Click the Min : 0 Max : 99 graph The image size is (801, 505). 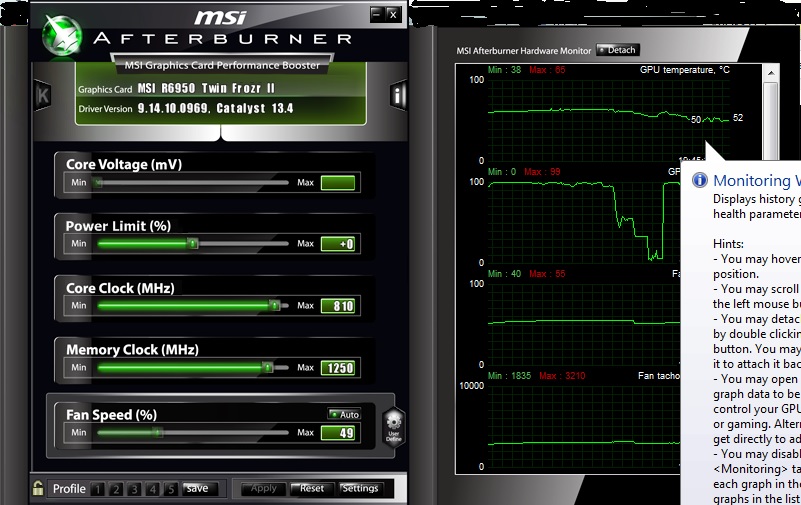click(x=584, y=222)
